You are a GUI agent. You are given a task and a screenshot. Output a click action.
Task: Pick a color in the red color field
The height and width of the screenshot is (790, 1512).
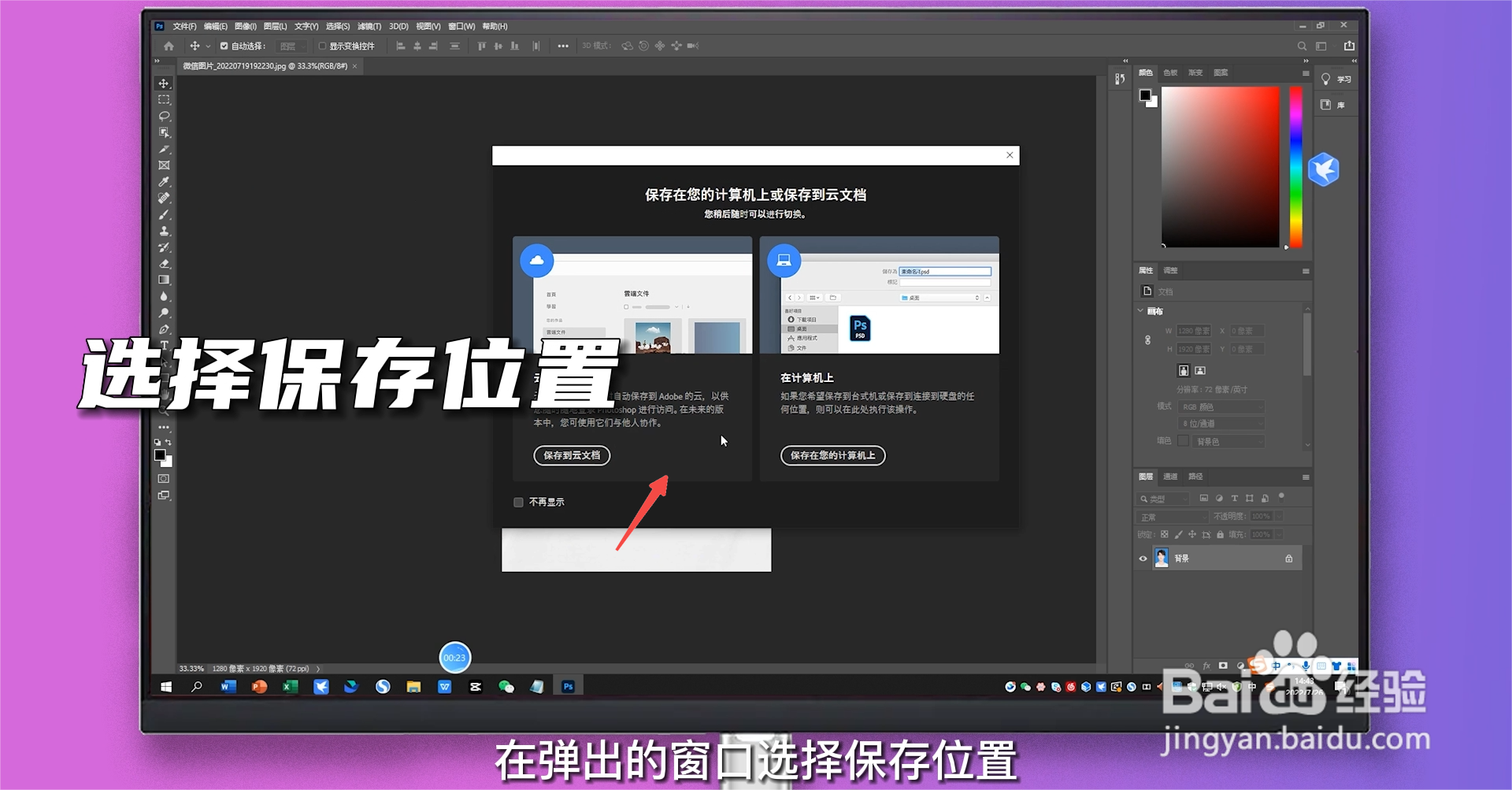click(x=1220, y=167)
